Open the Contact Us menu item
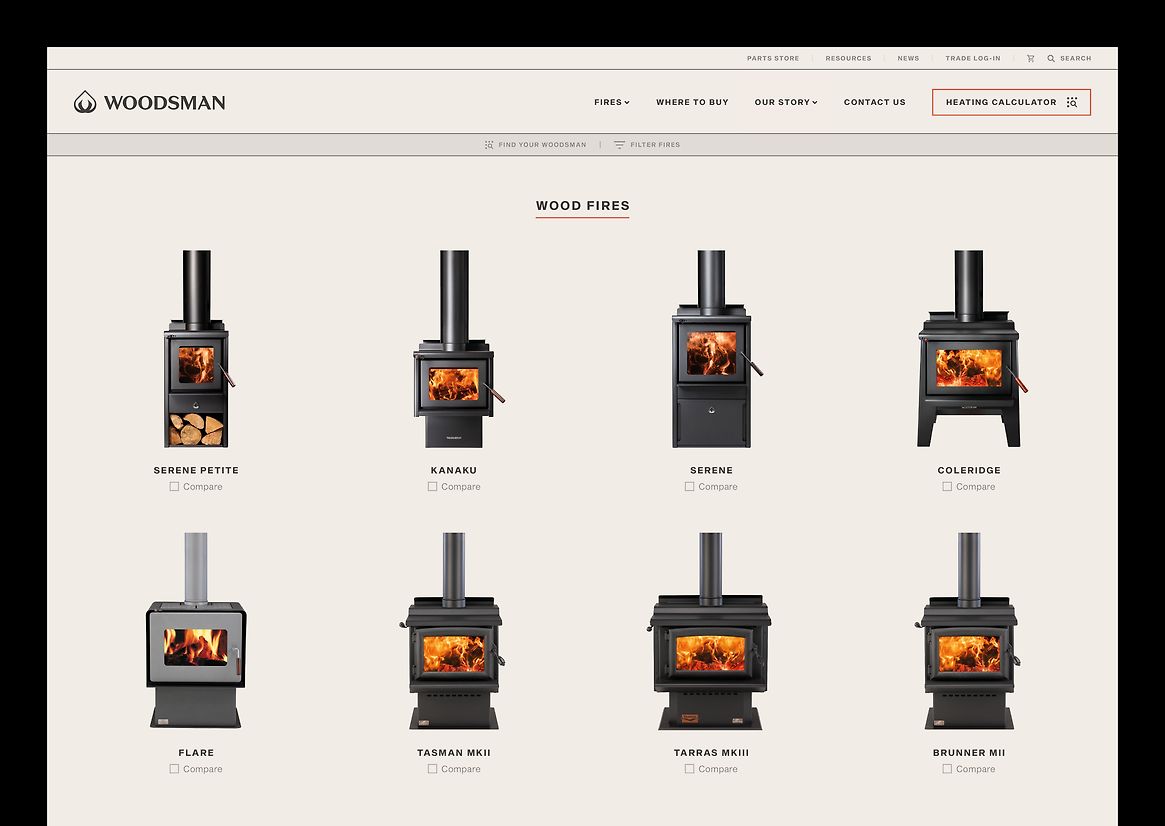The width and height of the screenshot is (1165, 826). pyautogui.click(x=874, y=102)
